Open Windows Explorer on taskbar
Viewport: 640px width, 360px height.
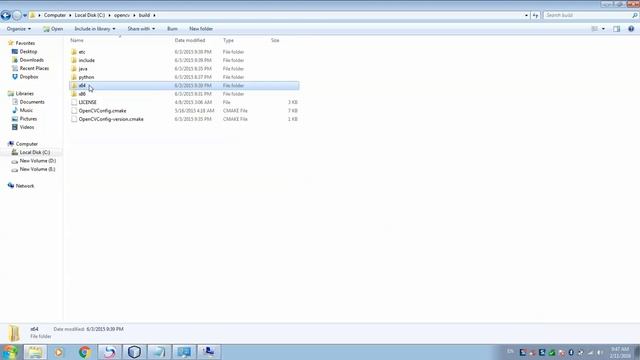[35, 352]
